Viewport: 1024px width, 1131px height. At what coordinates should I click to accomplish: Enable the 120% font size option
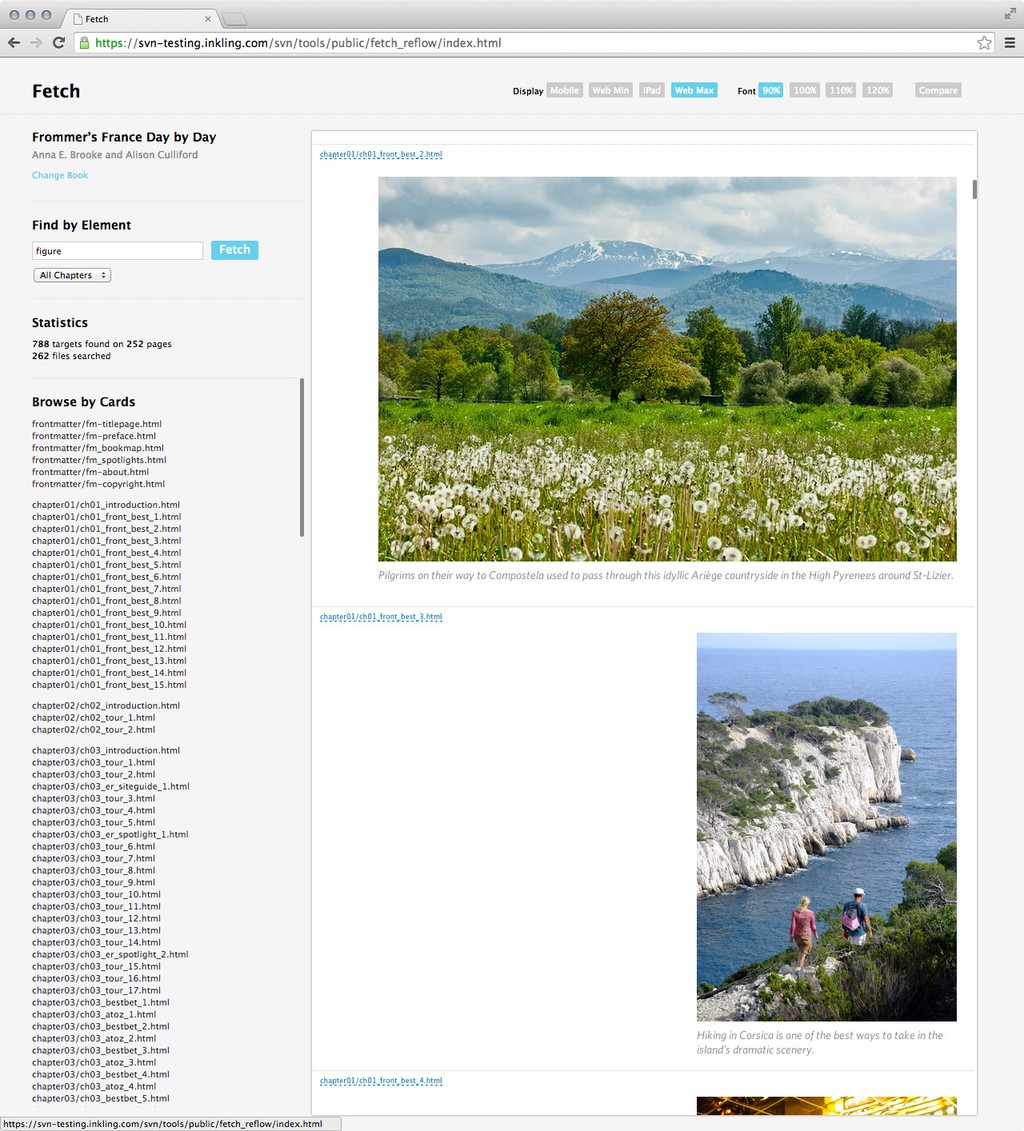point(877,90)
